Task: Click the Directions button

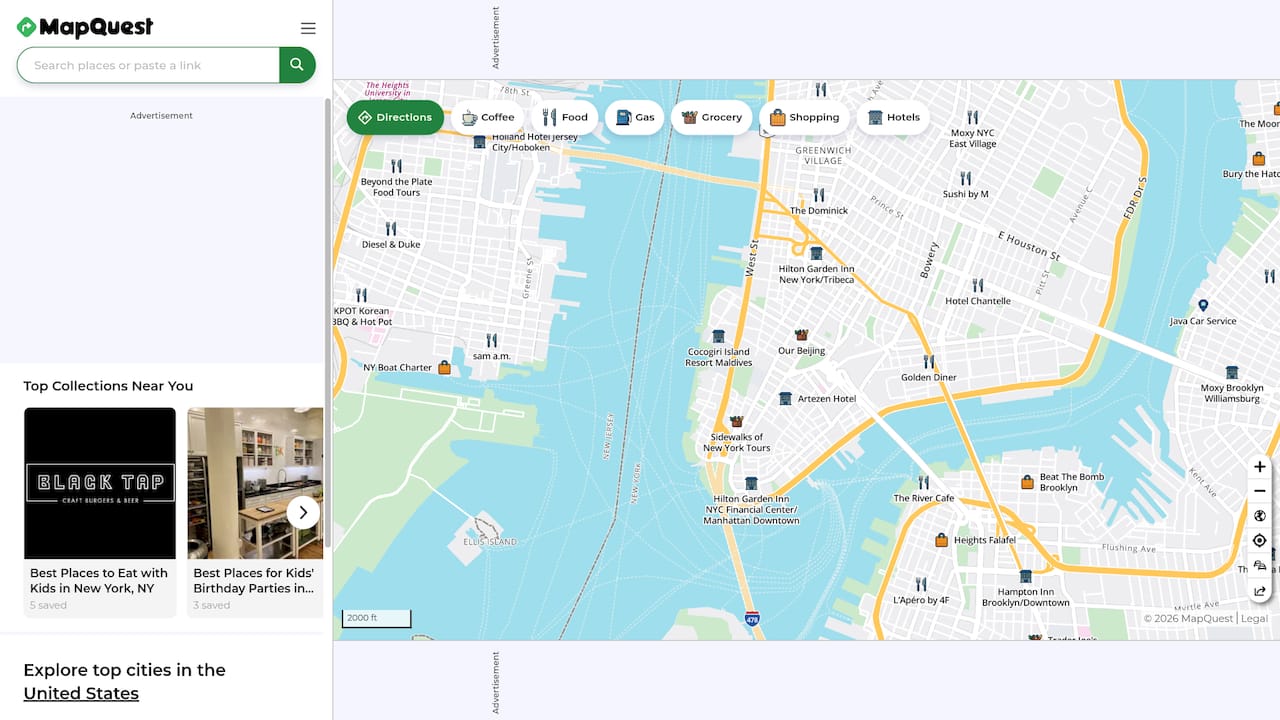Action: point(395,117)
